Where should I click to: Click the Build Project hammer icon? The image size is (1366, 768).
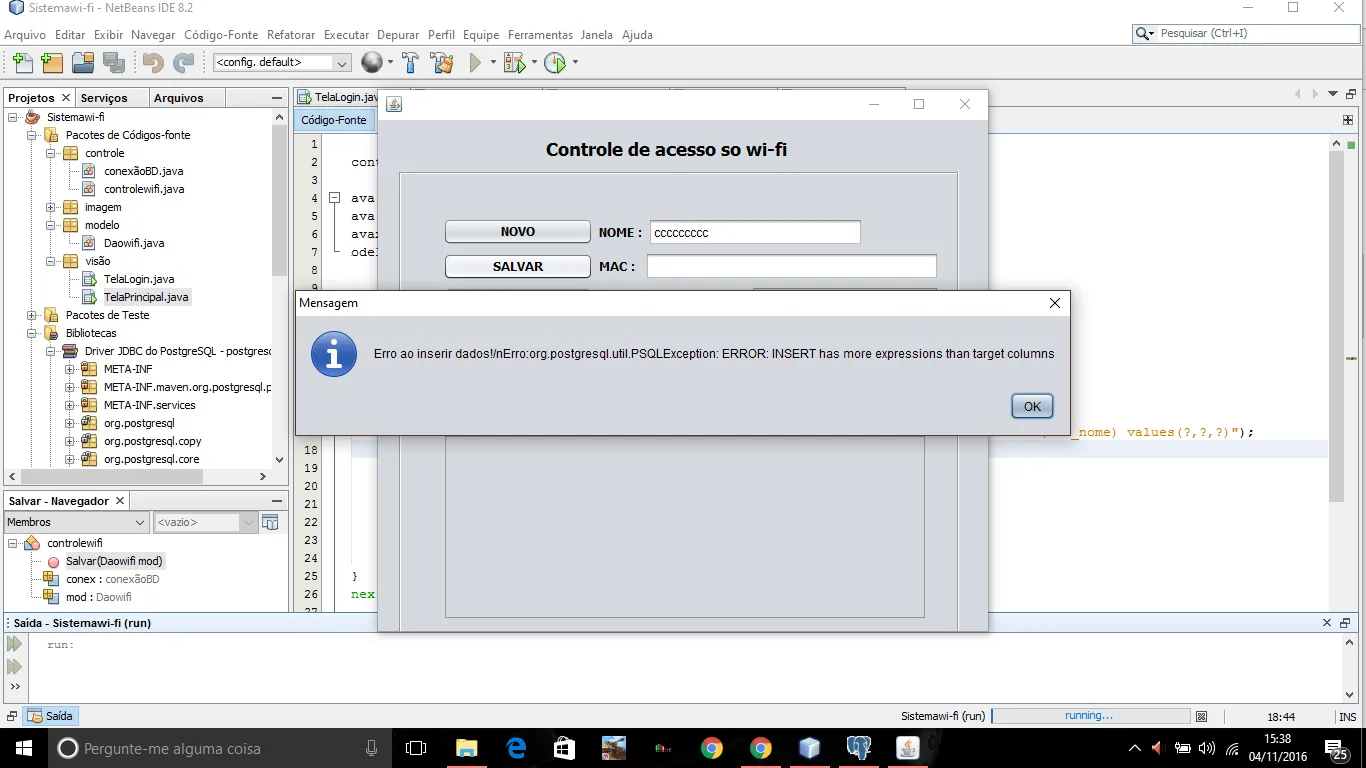pyautogui.click(x=410, y=62)
